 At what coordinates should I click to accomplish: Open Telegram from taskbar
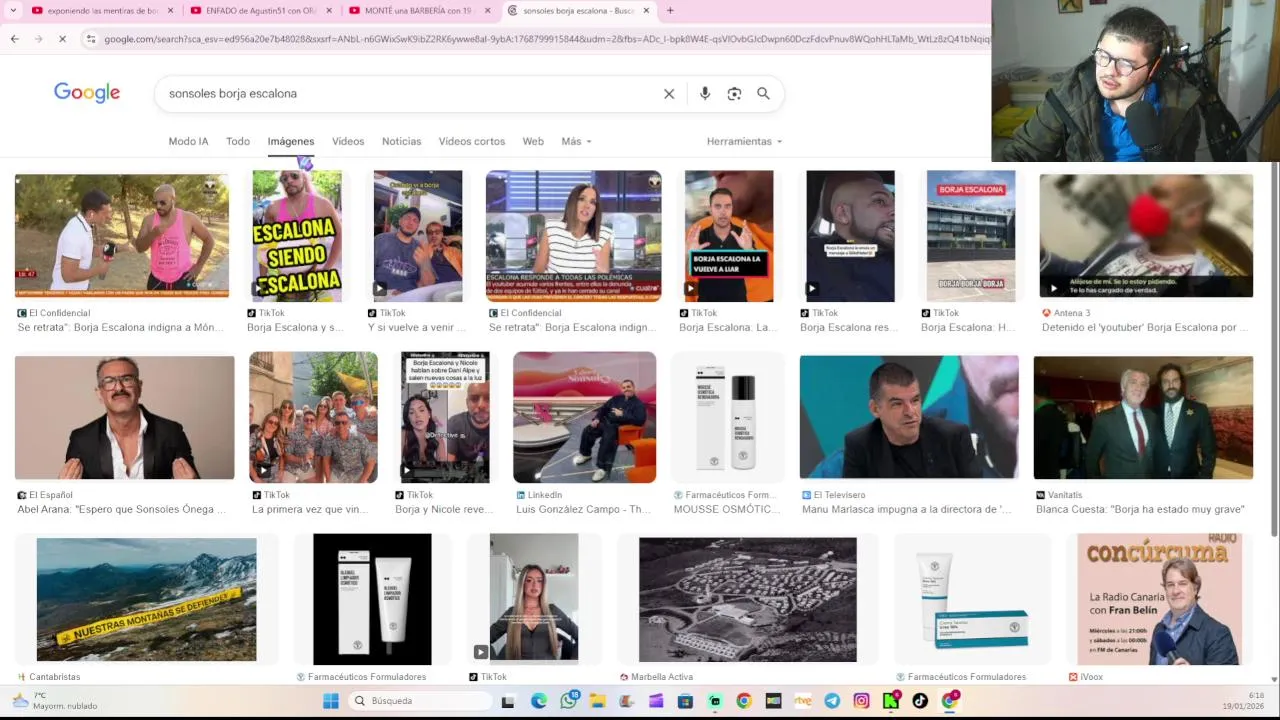coord(832,701)
